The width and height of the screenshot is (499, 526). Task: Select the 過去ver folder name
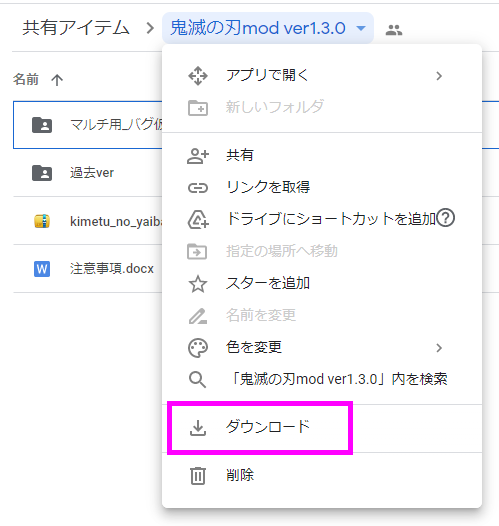(92, 173)
